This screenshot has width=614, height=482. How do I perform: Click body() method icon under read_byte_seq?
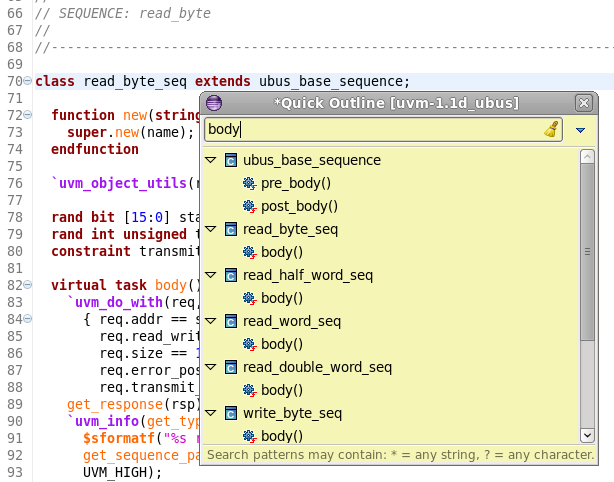249,252
